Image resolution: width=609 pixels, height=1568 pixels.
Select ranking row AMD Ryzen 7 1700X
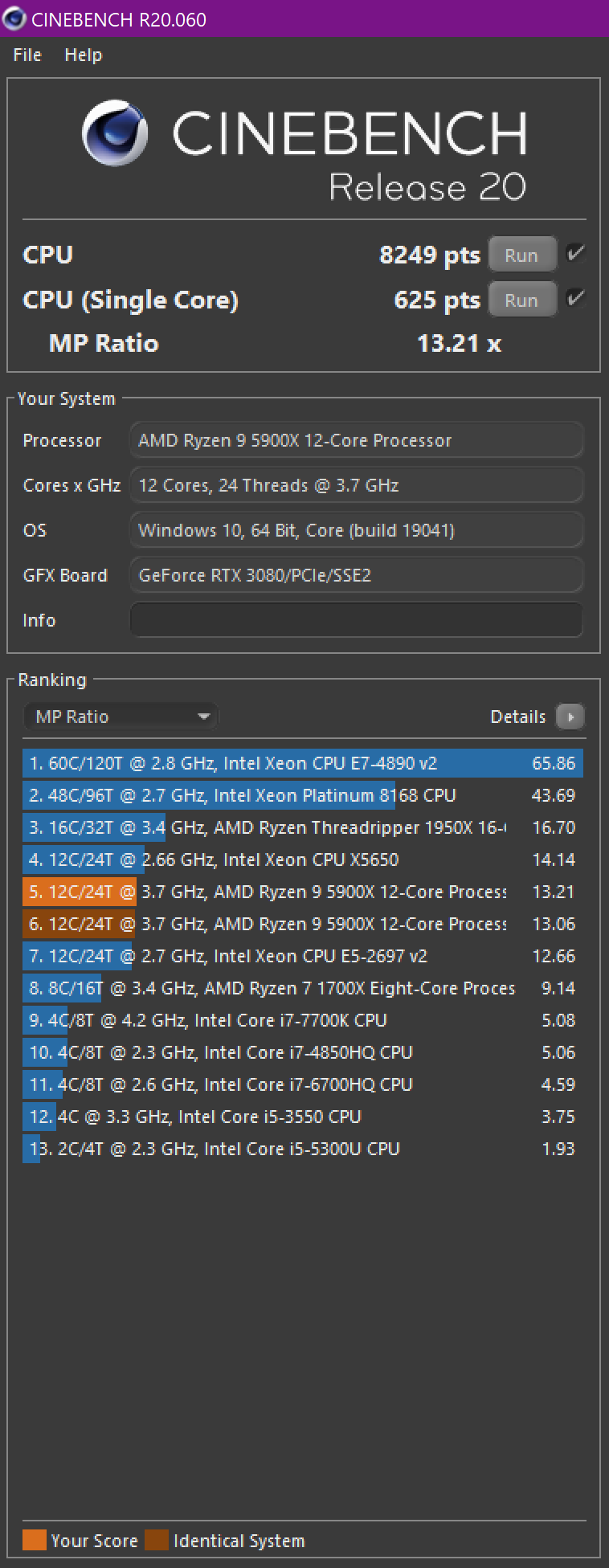click(303, 988)
